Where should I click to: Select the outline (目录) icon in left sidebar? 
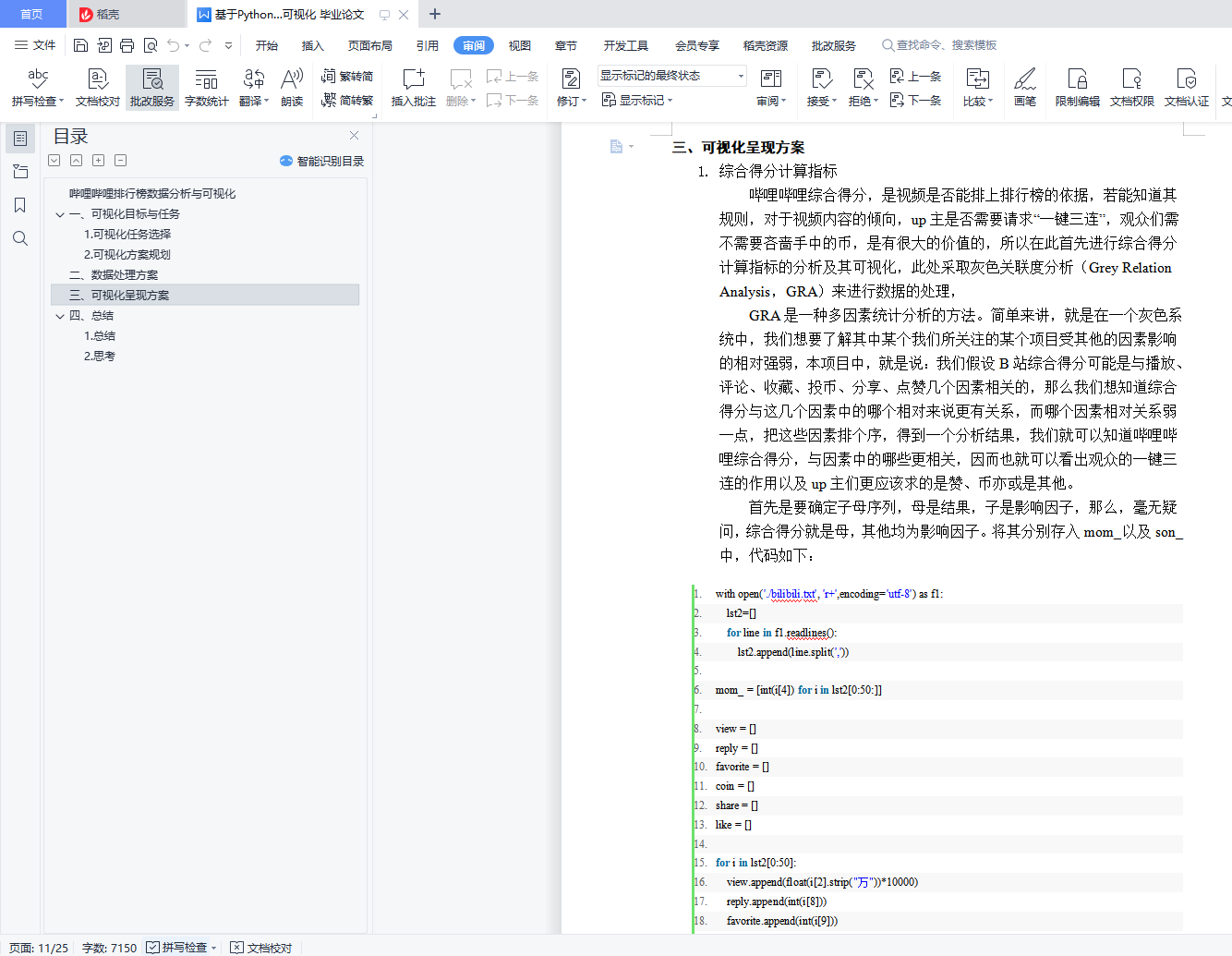tap(20, 139)
